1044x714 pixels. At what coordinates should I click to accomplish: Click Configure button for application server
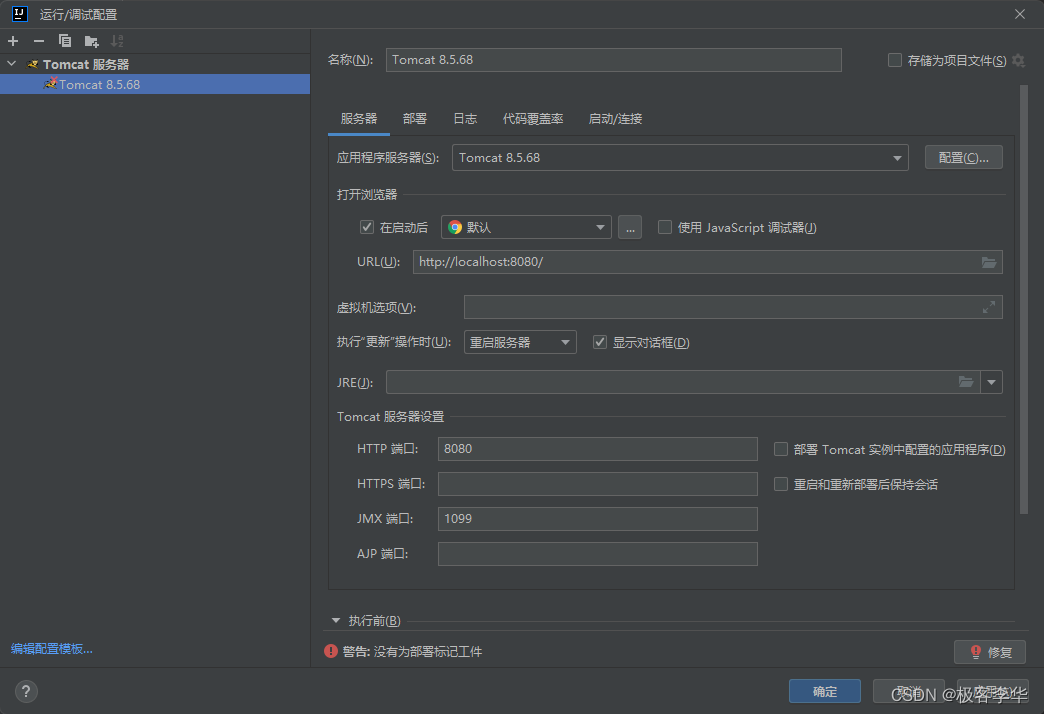(963, 158)
